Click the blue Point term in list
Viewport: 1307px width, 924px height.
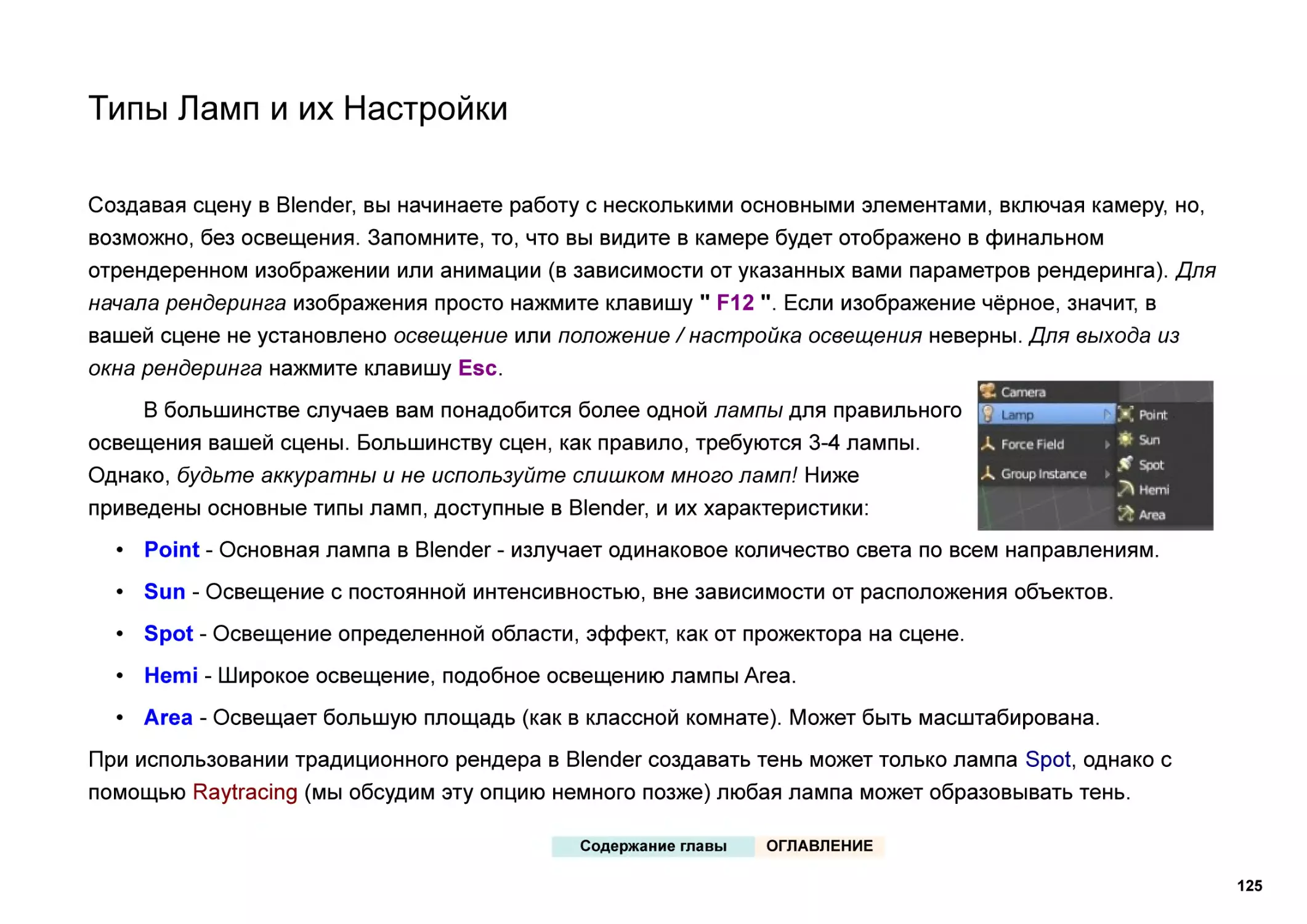point(171,549)
